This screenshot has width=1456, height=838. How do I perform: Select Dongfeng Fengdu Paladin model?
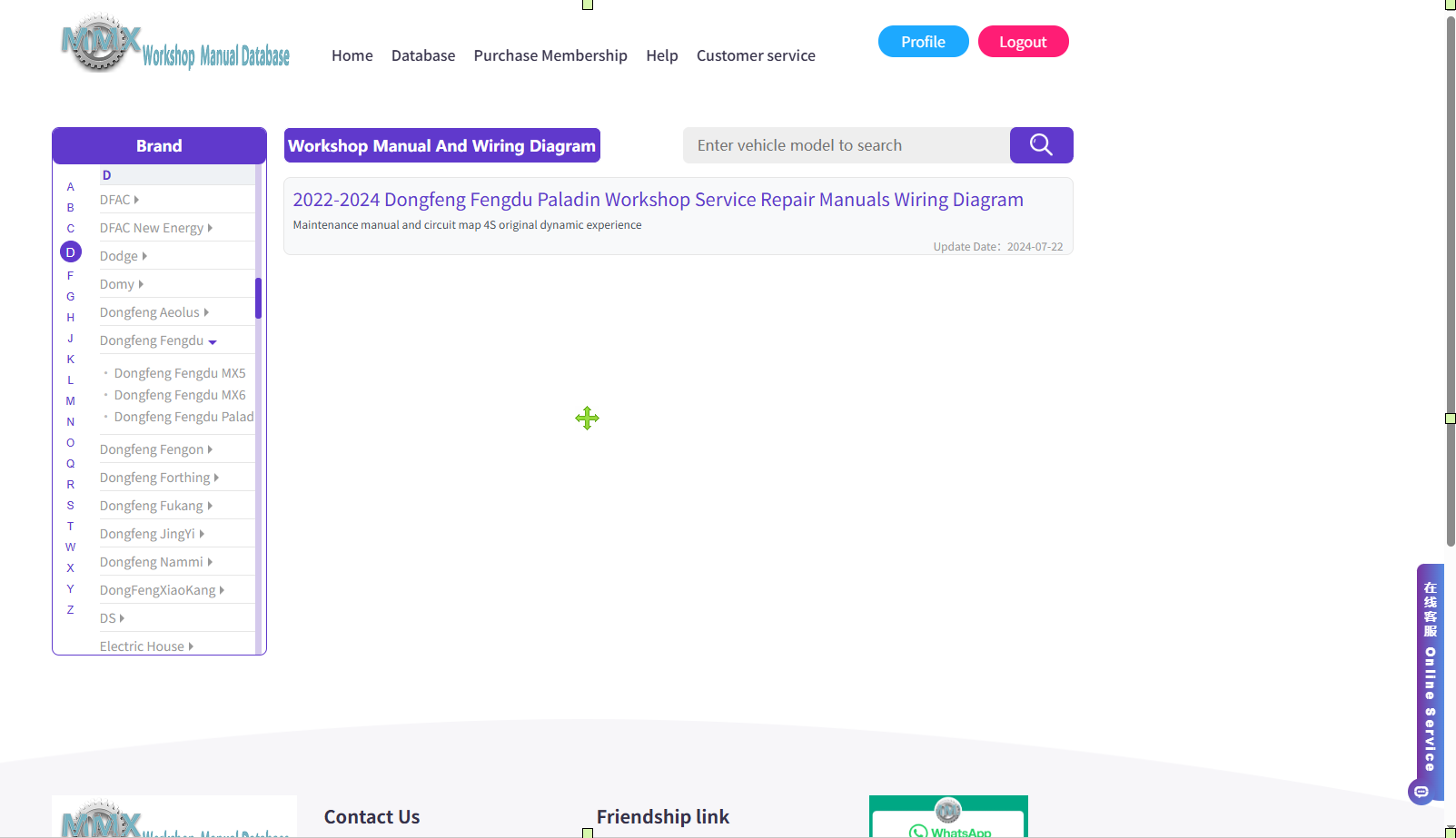[184, 417]
